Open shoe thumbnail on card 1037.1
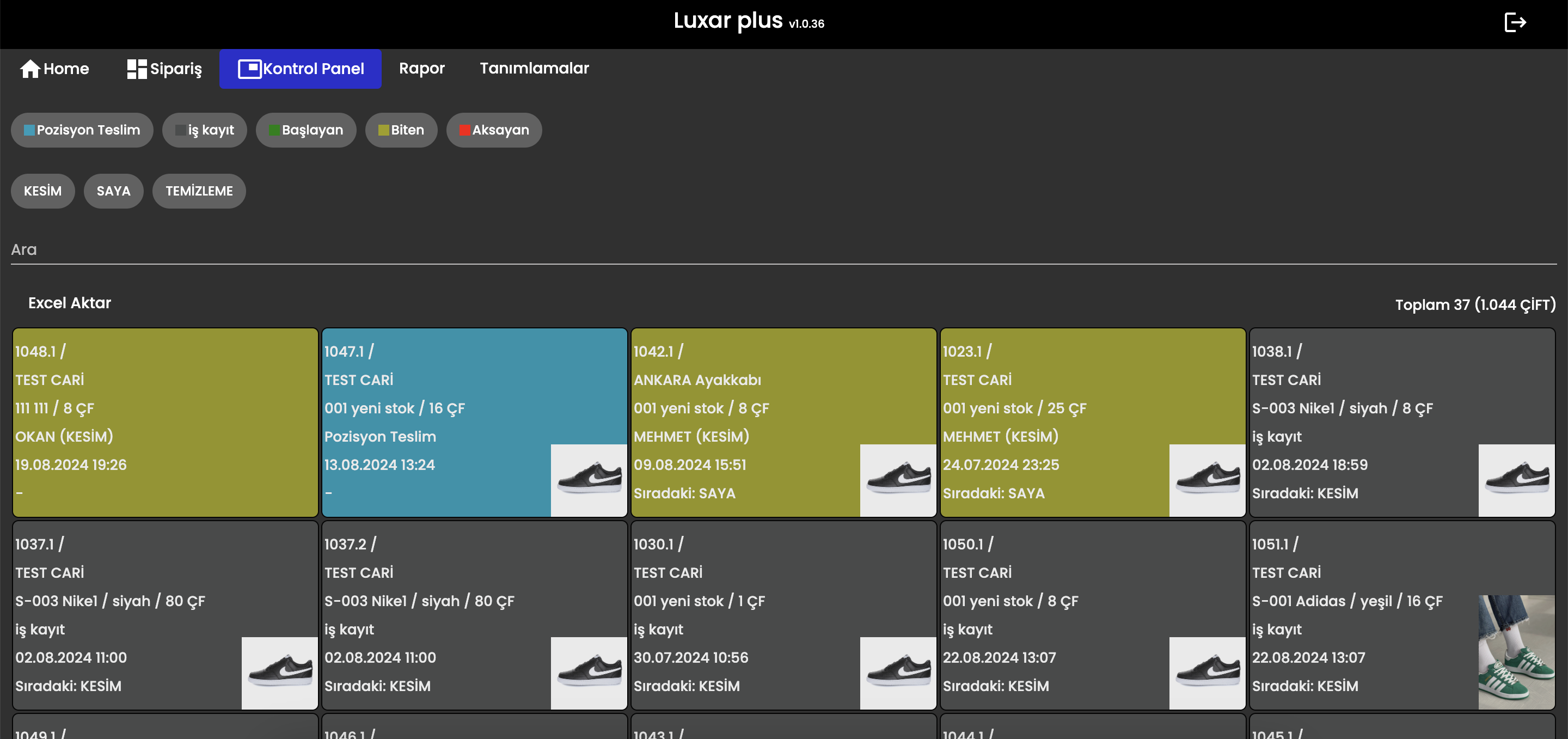This screenshot has width=1568, height=739. point(279,673)
